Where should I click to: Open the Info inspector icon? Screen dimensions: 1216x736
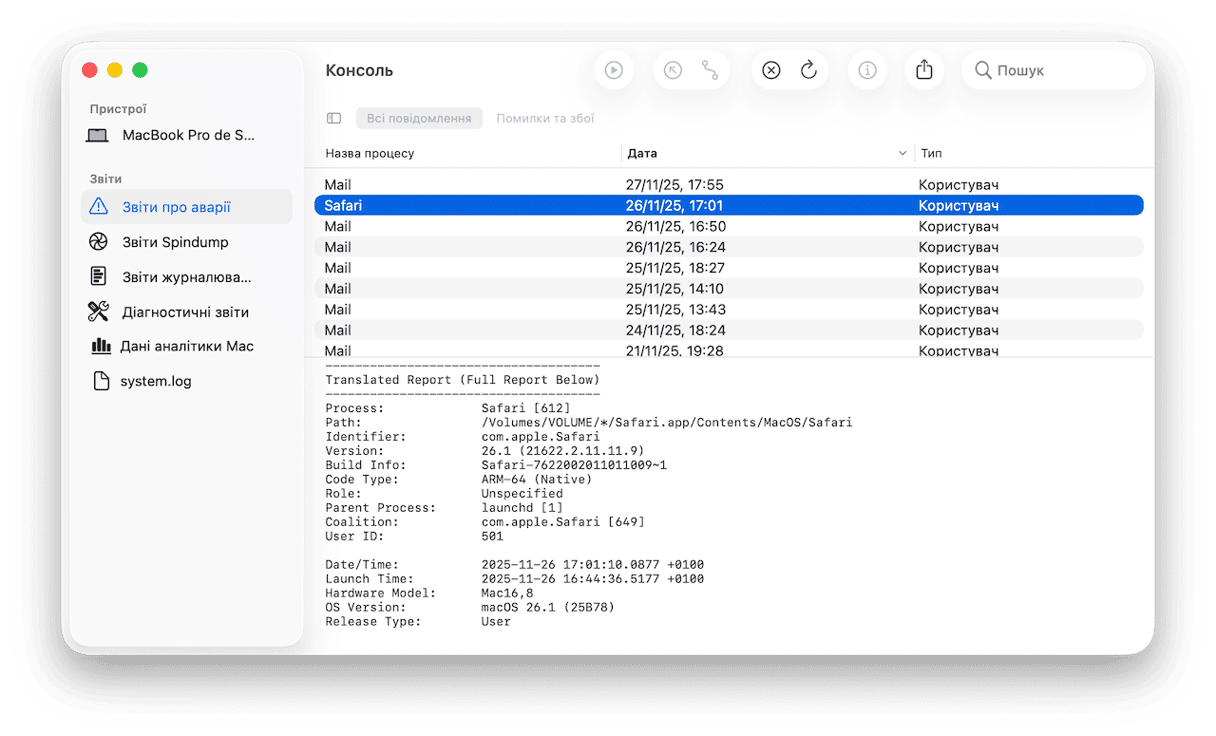click(x=867, y=70)
